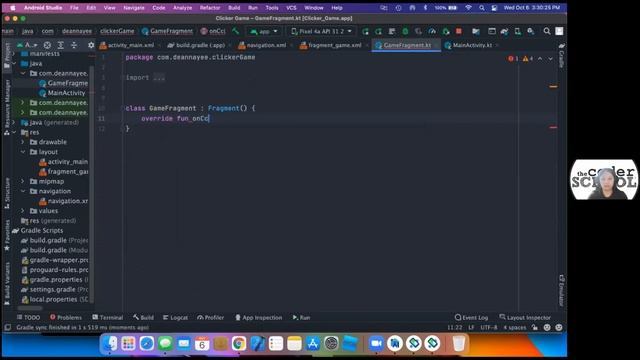Screen dimensions: 640x360
Task: Open the VCS menu
Action: (x=291, y=8)
